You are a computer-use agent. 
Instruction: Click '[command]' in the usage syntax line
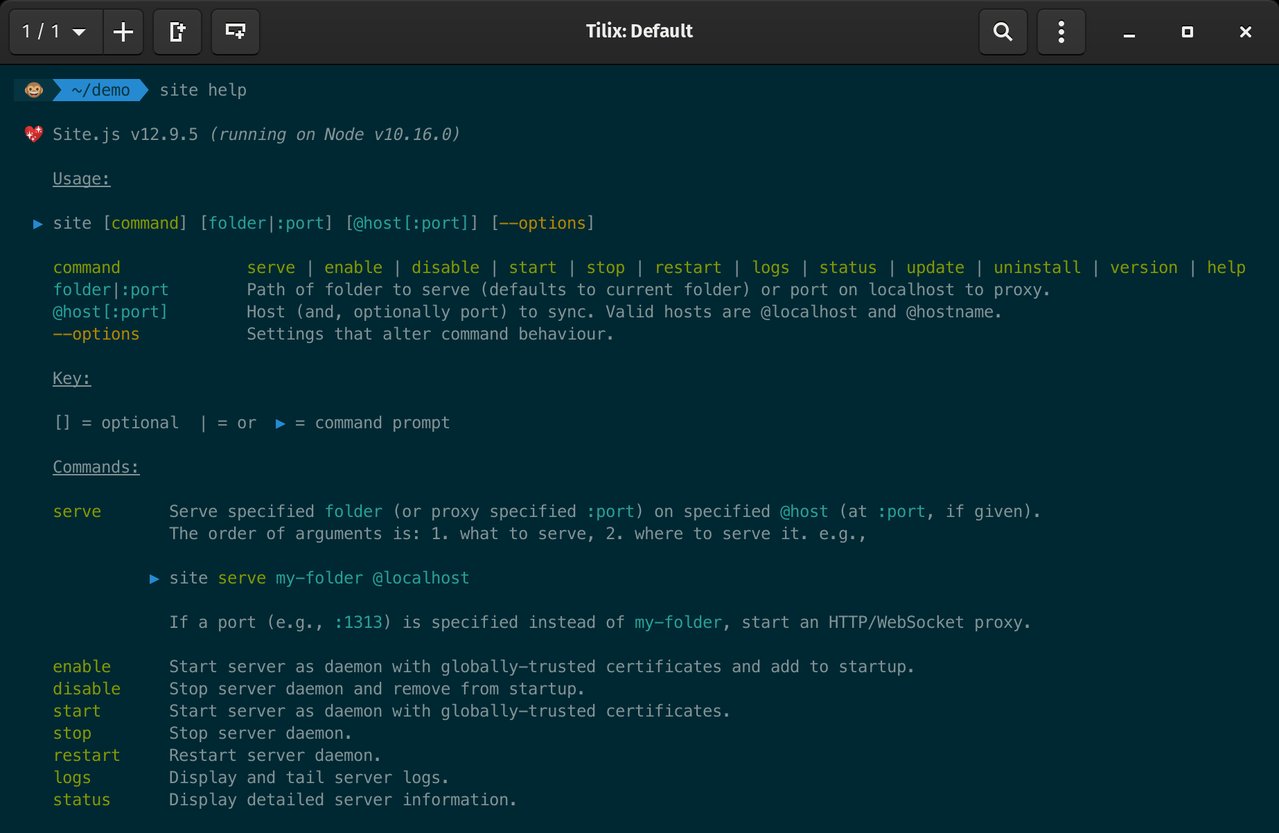click(145, 223)
